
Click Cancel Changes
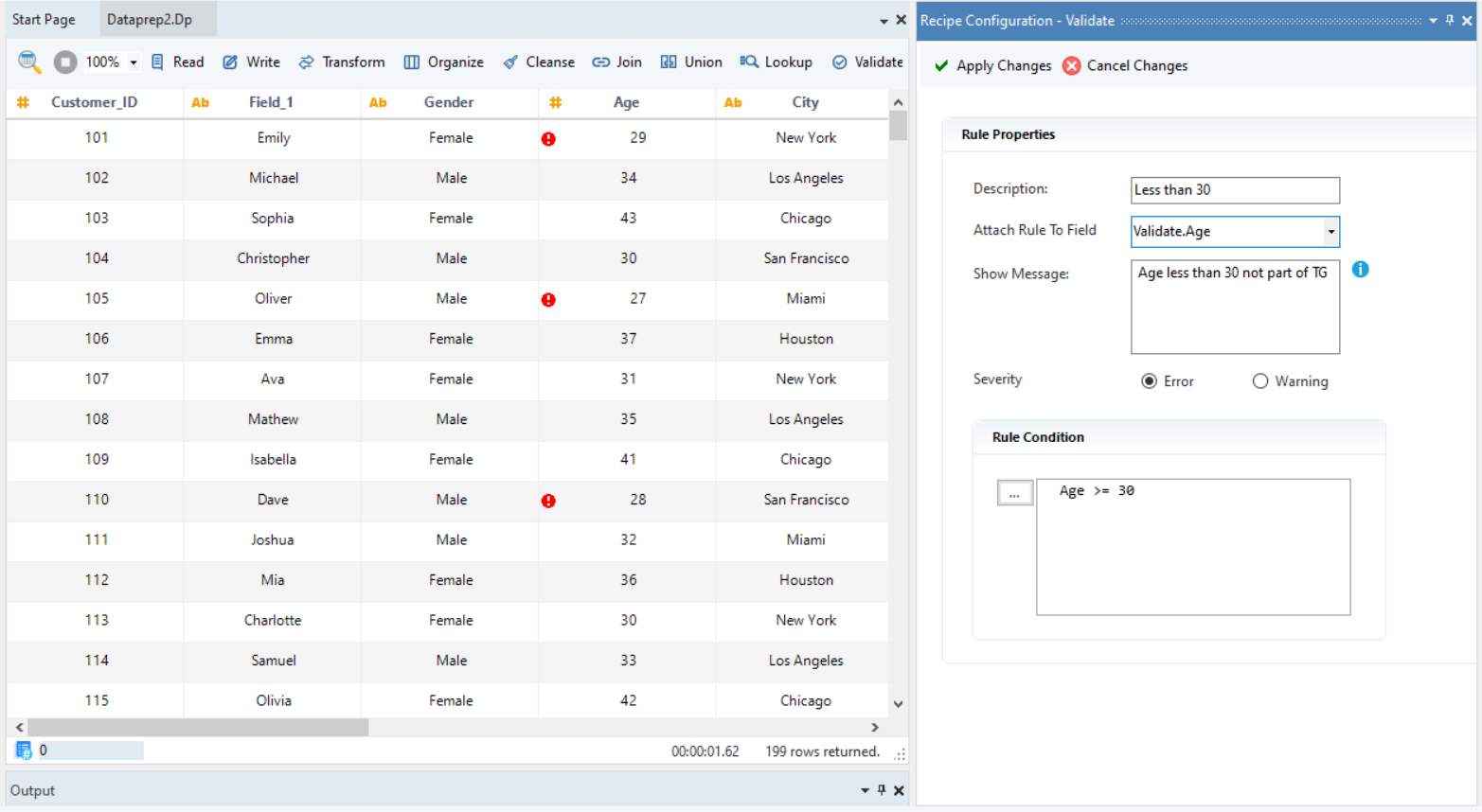[1125, 66]
